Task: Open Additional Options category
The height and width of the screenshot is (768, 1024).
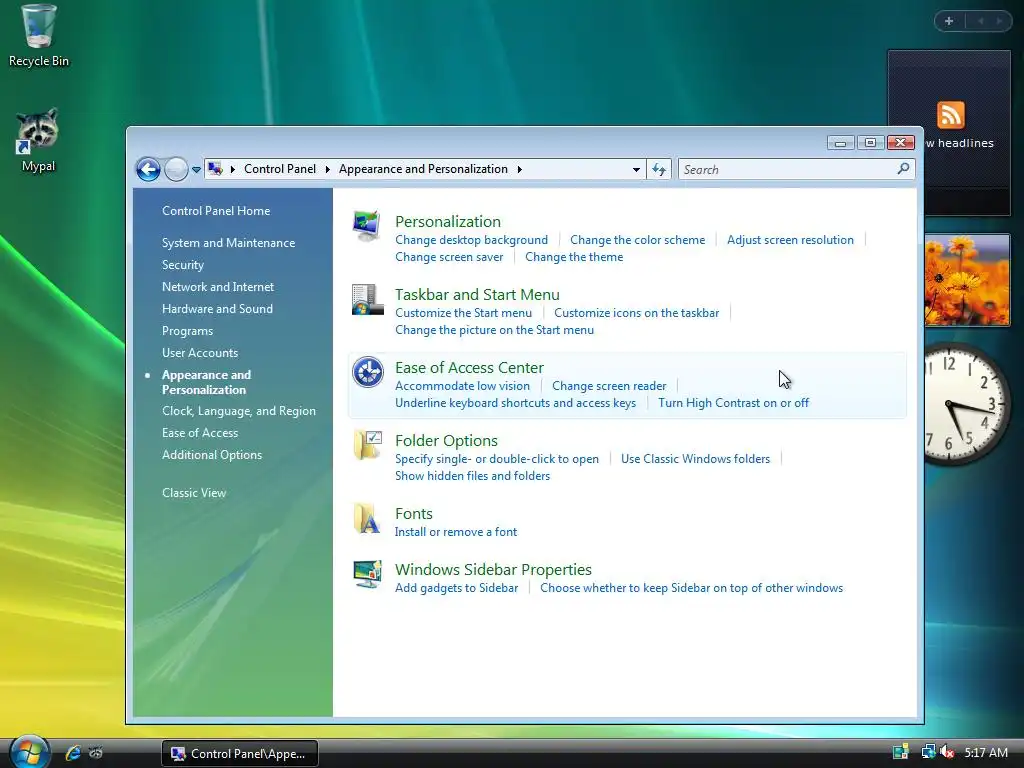Action: click(x=212, y=455)
